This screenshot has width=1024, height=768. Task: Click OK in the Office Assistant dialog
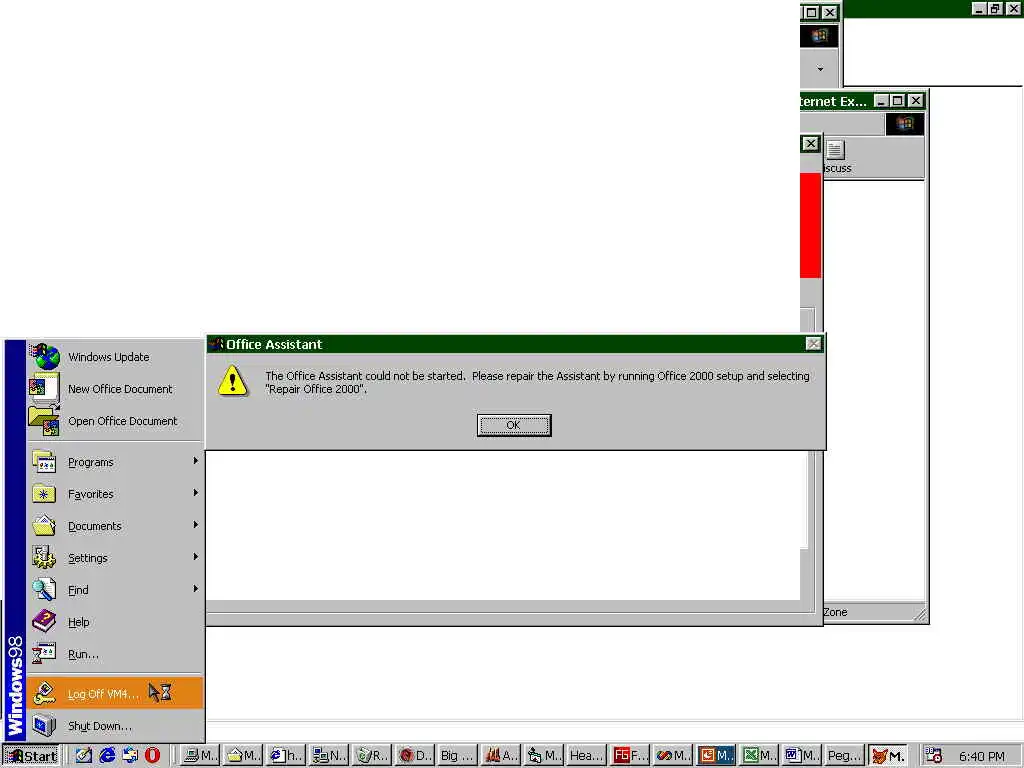pos(513,425)
